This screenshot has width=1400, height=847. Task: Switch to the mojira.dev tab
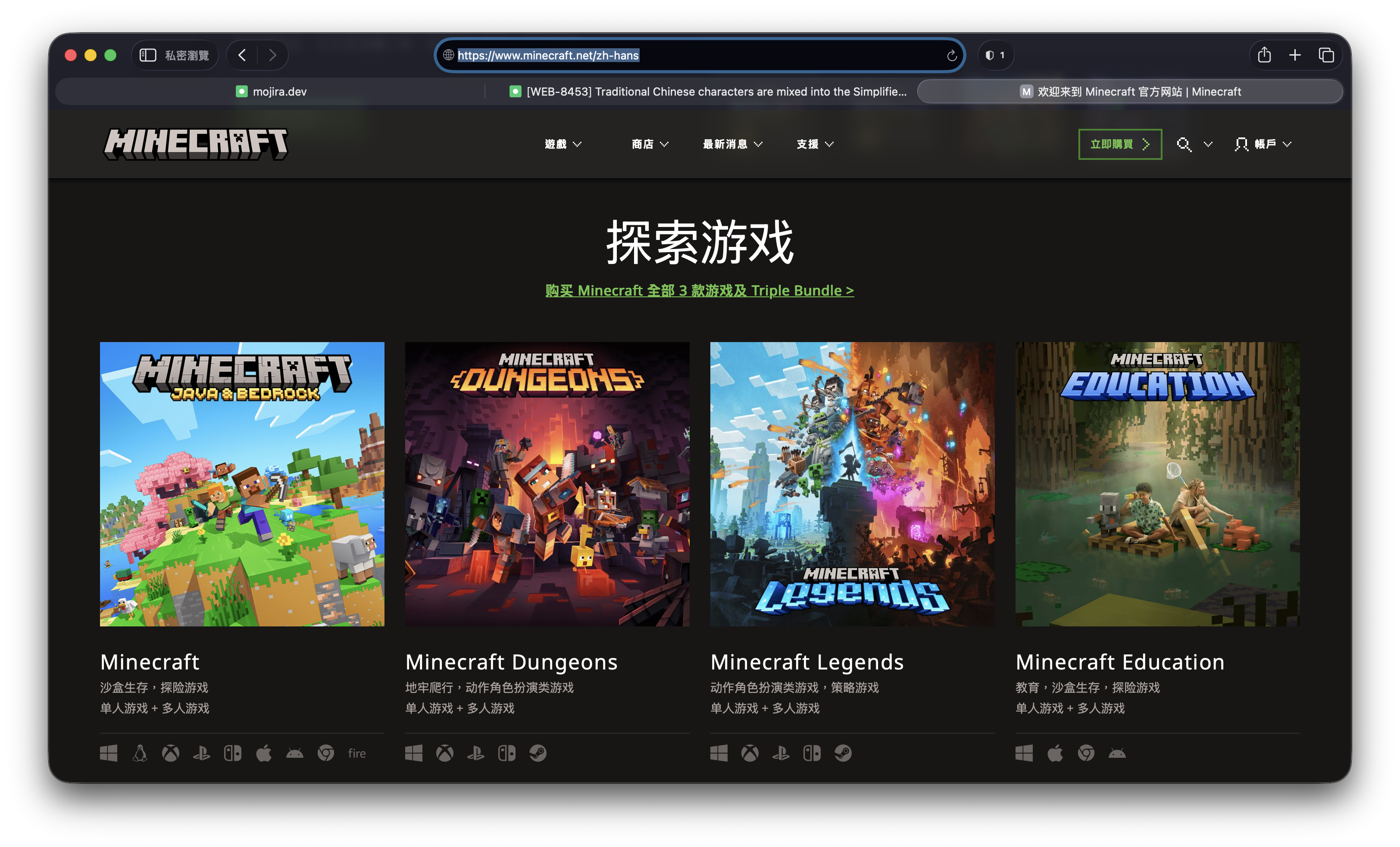pyautogui.click(x=272, y=91)
